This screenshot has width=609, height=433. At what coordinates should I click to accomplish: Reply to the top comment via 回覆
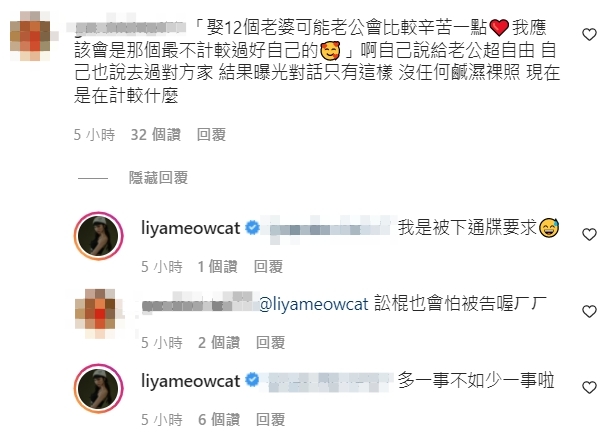pyautogui.click(x=211, y=135)
